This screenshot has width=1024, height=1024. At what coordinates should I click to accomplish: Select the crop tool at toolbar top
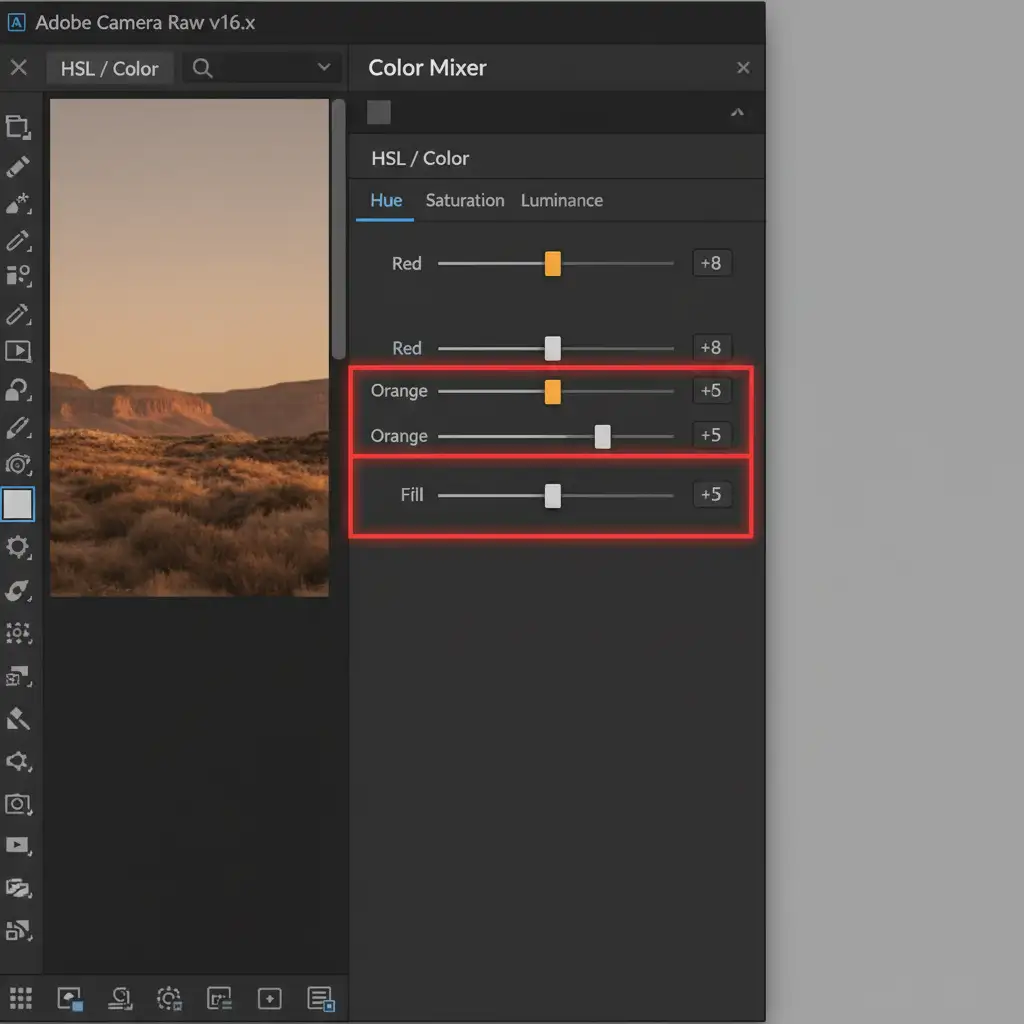[18, 126]
